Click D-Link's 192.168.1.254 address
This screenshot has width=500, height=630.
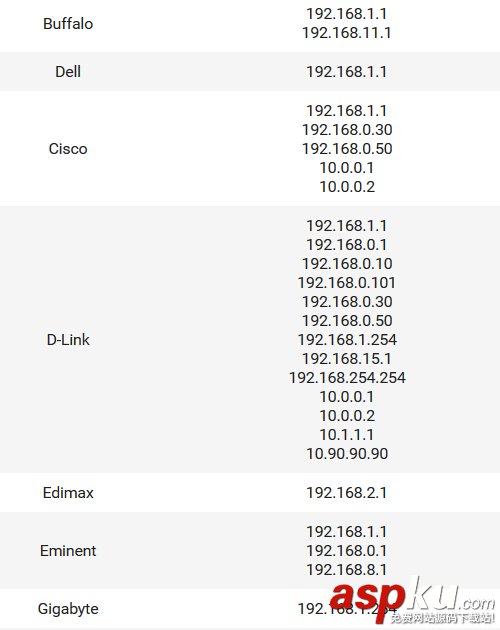[x=347, y=340]
